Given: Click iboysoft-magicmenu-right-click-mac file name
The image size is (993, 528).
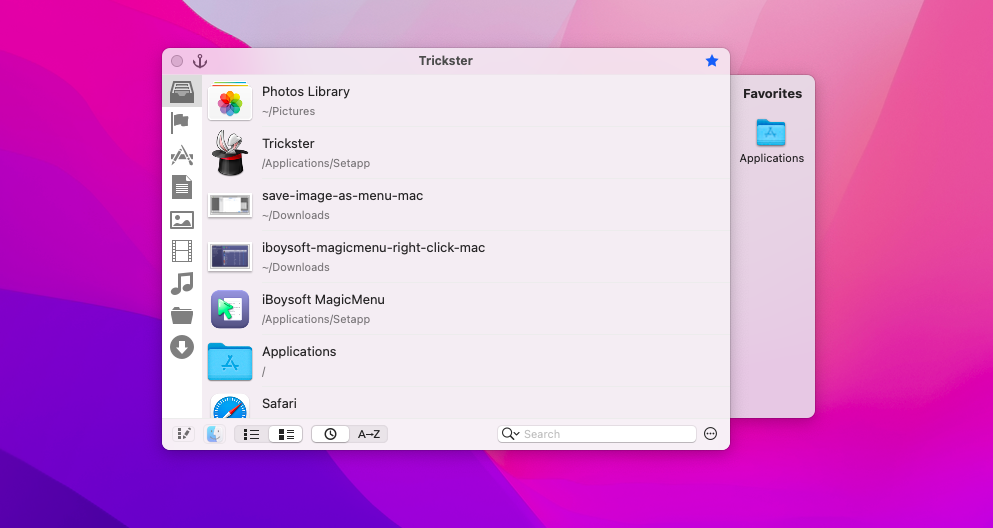Looking at the screenshot, I should pos(374,248).
